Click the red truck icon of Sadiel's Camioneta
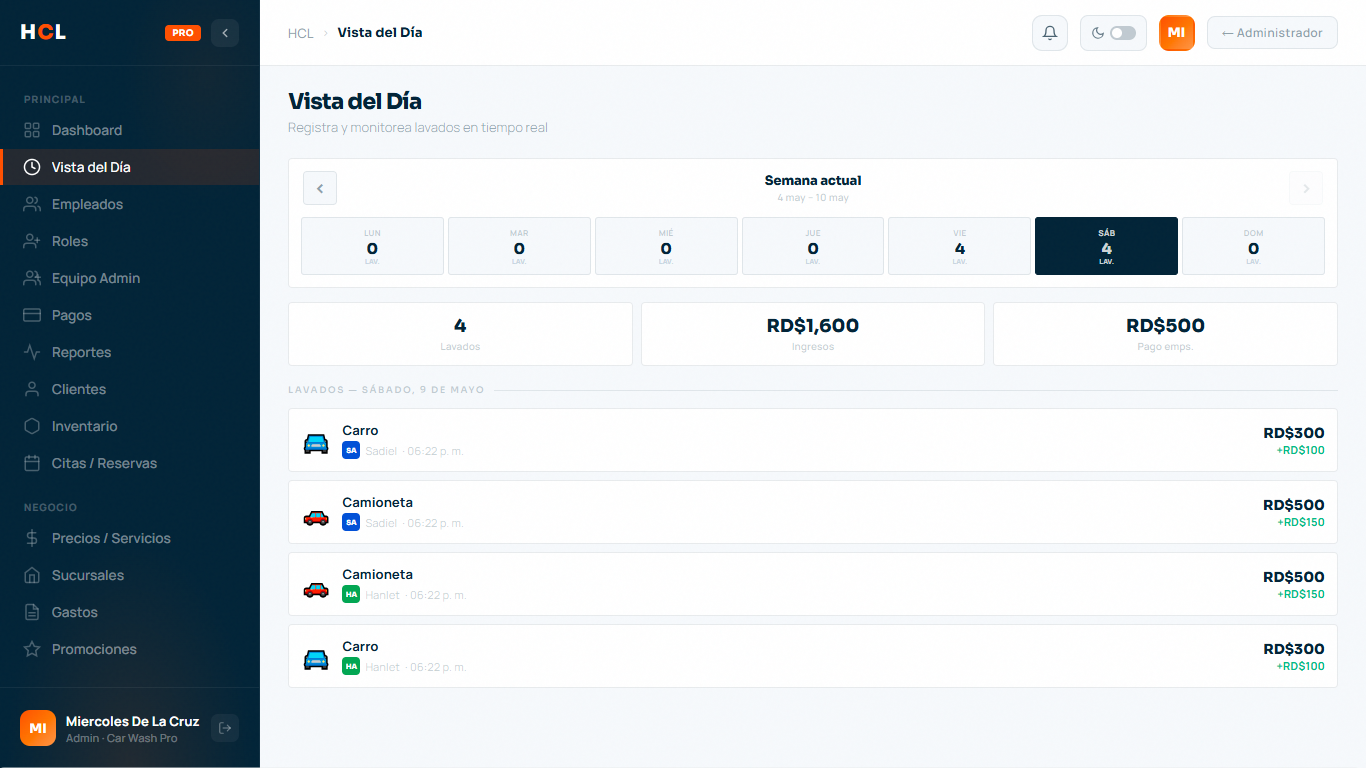Image resolution: width=1366 pixels, height=768 pixels. tap(316, 517)
